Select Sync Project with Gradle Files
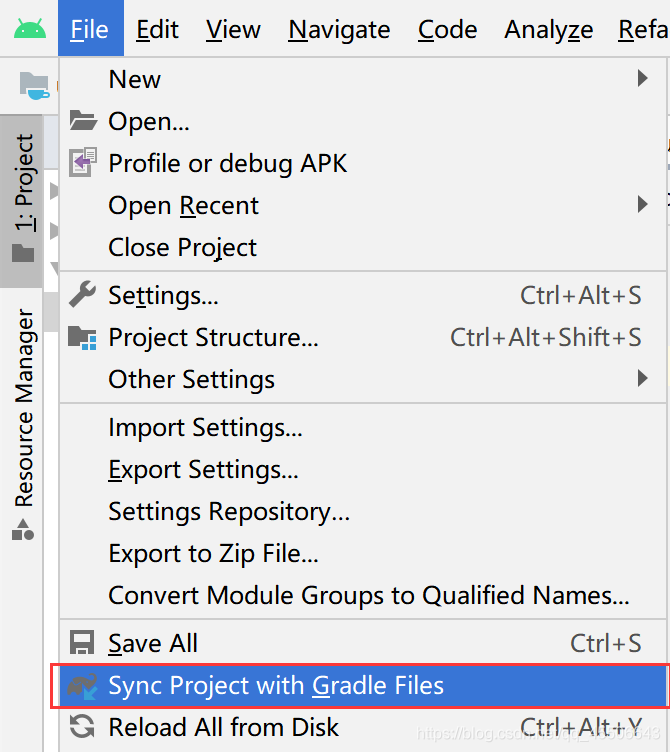670x752 pixels. point(363,685)
